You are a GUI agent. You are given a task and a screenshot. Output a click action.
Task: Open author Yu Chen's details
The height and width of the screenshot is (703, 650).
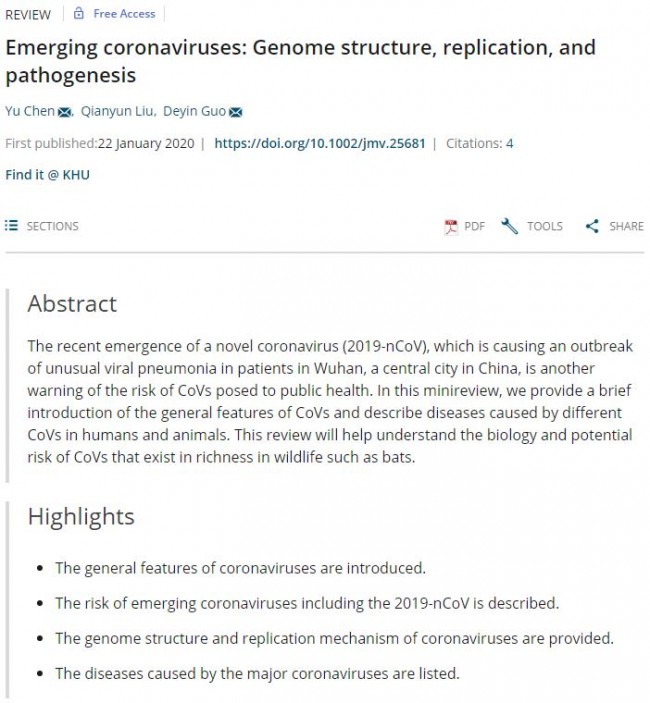click(x=30, y=111)
